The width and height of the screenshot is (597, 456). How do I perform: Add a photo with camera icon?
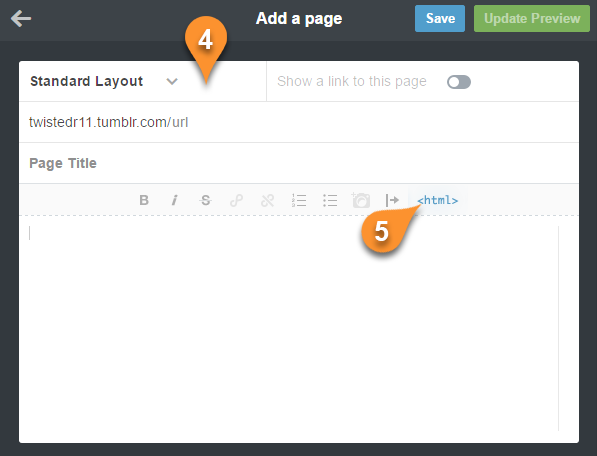pos(361,200)
